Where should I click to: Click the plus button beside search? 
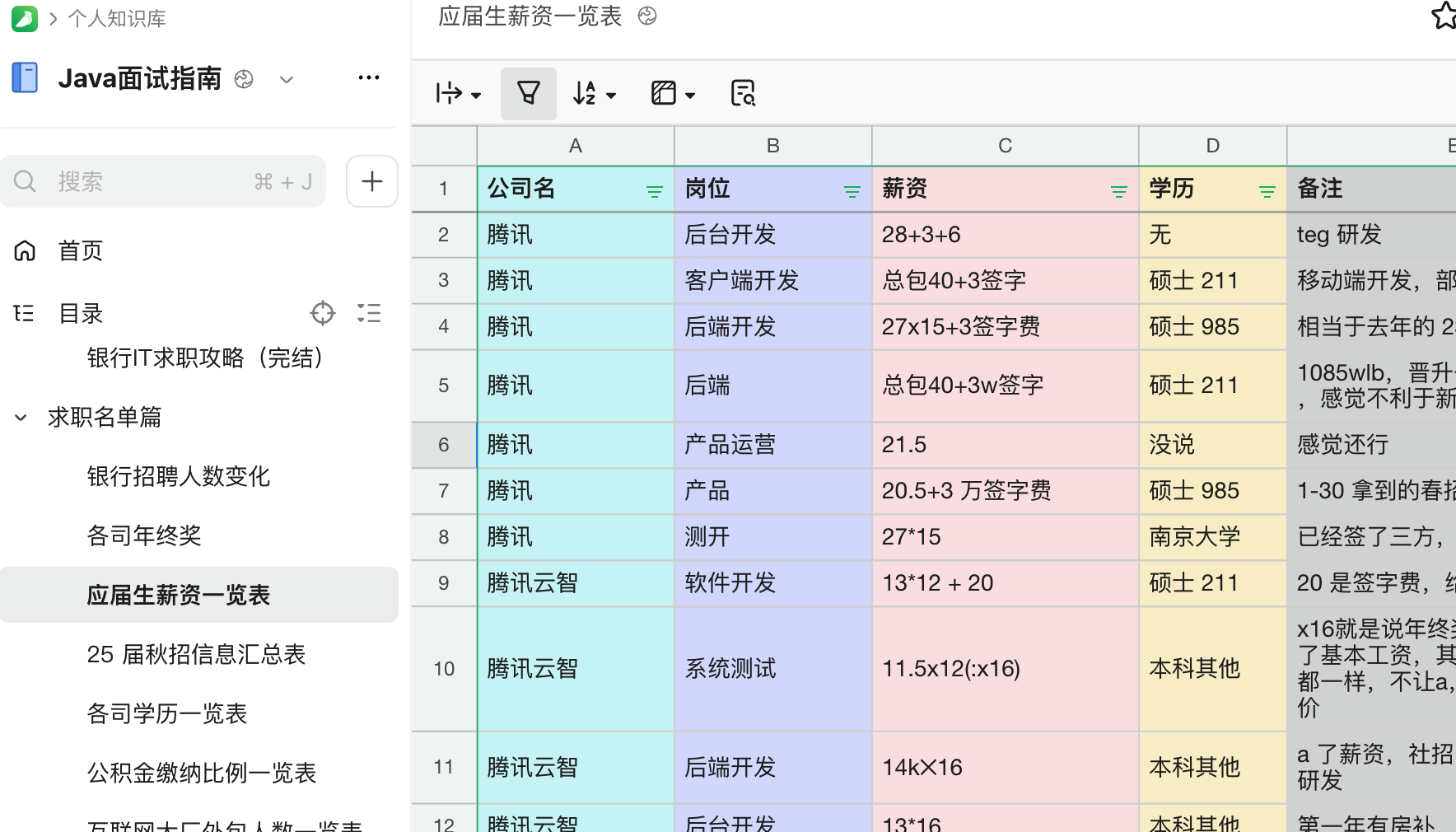[371, 181]
